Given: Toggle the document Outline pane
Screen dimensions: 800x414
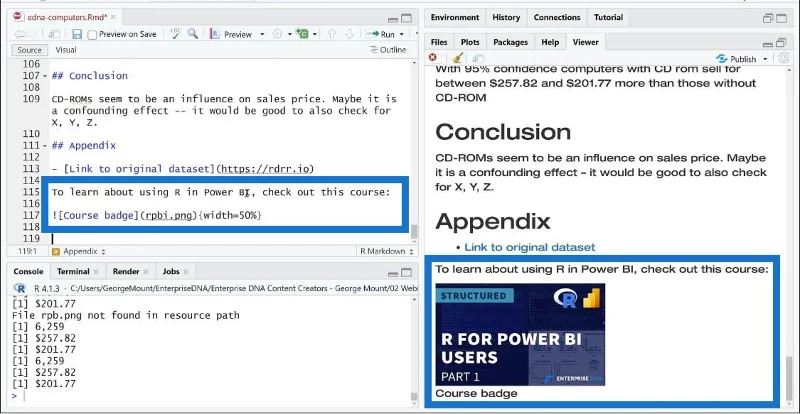Looking at the screenshot, I should point(388,50).
